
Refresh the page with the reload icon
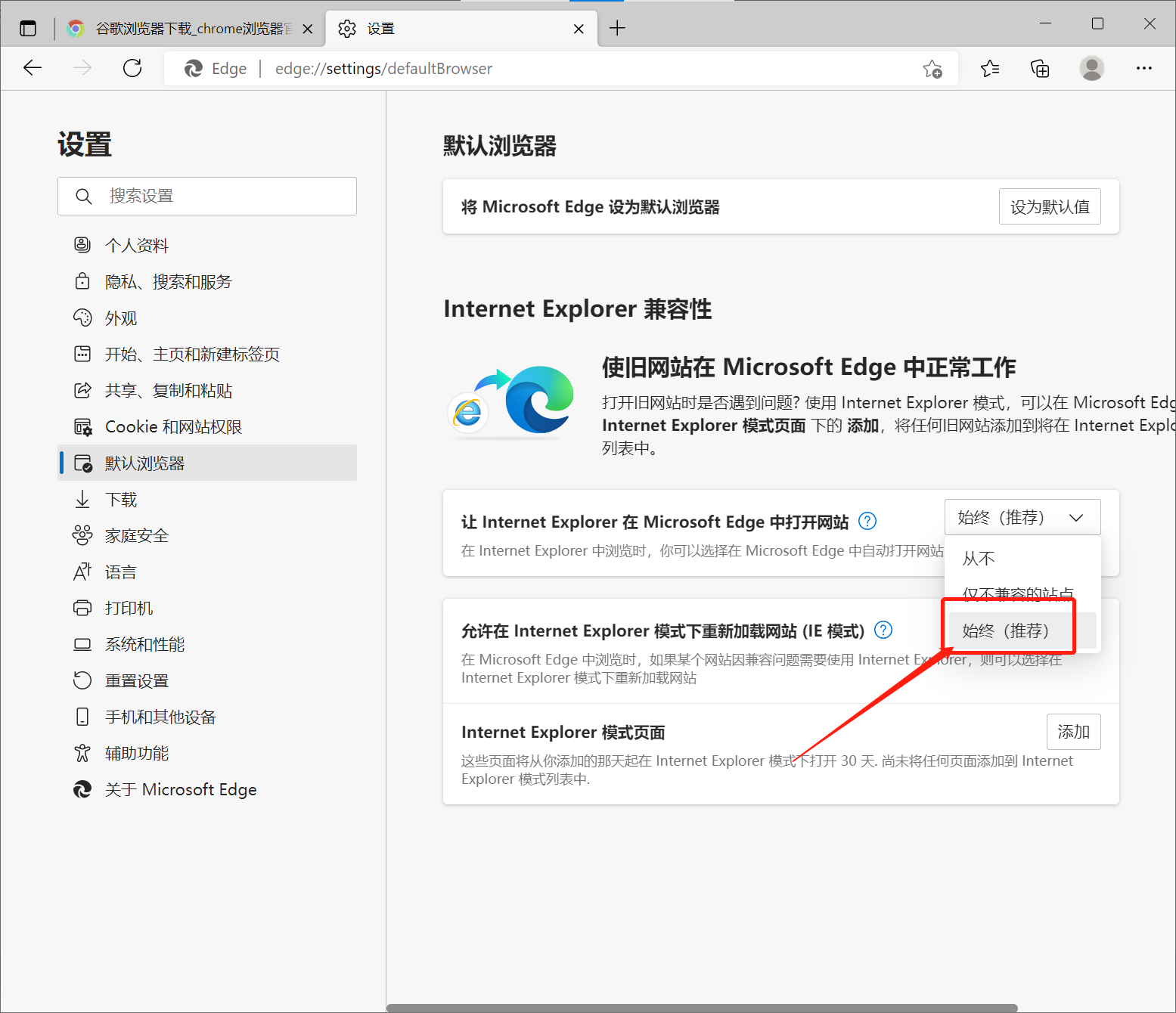tap(132, 68)
